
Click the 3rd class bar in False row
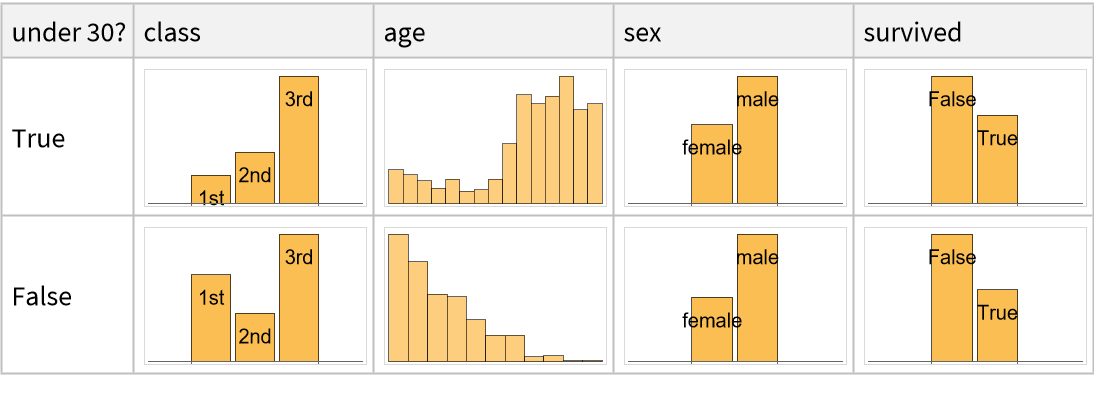pyautogui.click(x=299, y=297)
